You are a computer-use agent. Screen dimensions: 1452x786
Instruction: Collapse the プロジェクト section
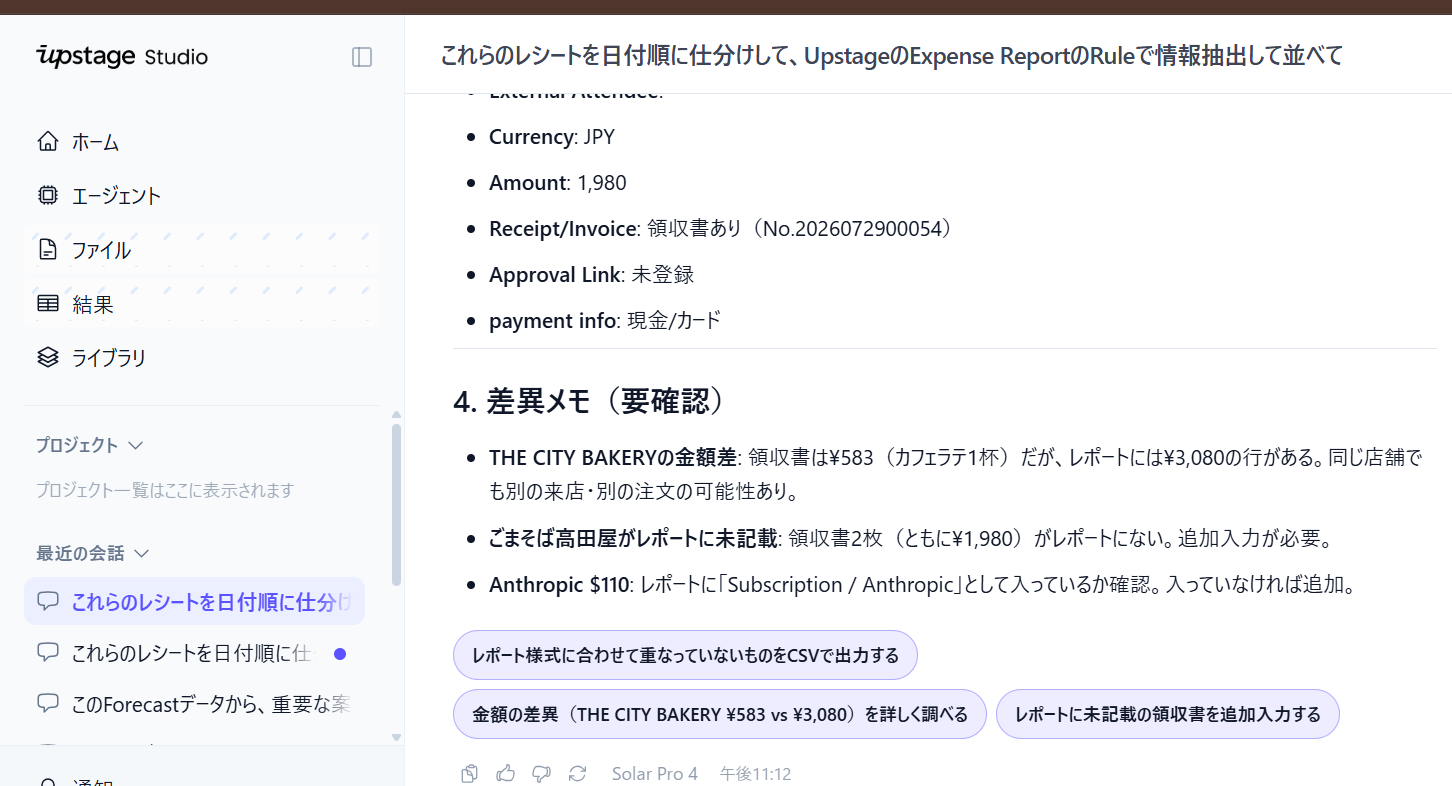[x=89, y=445]
